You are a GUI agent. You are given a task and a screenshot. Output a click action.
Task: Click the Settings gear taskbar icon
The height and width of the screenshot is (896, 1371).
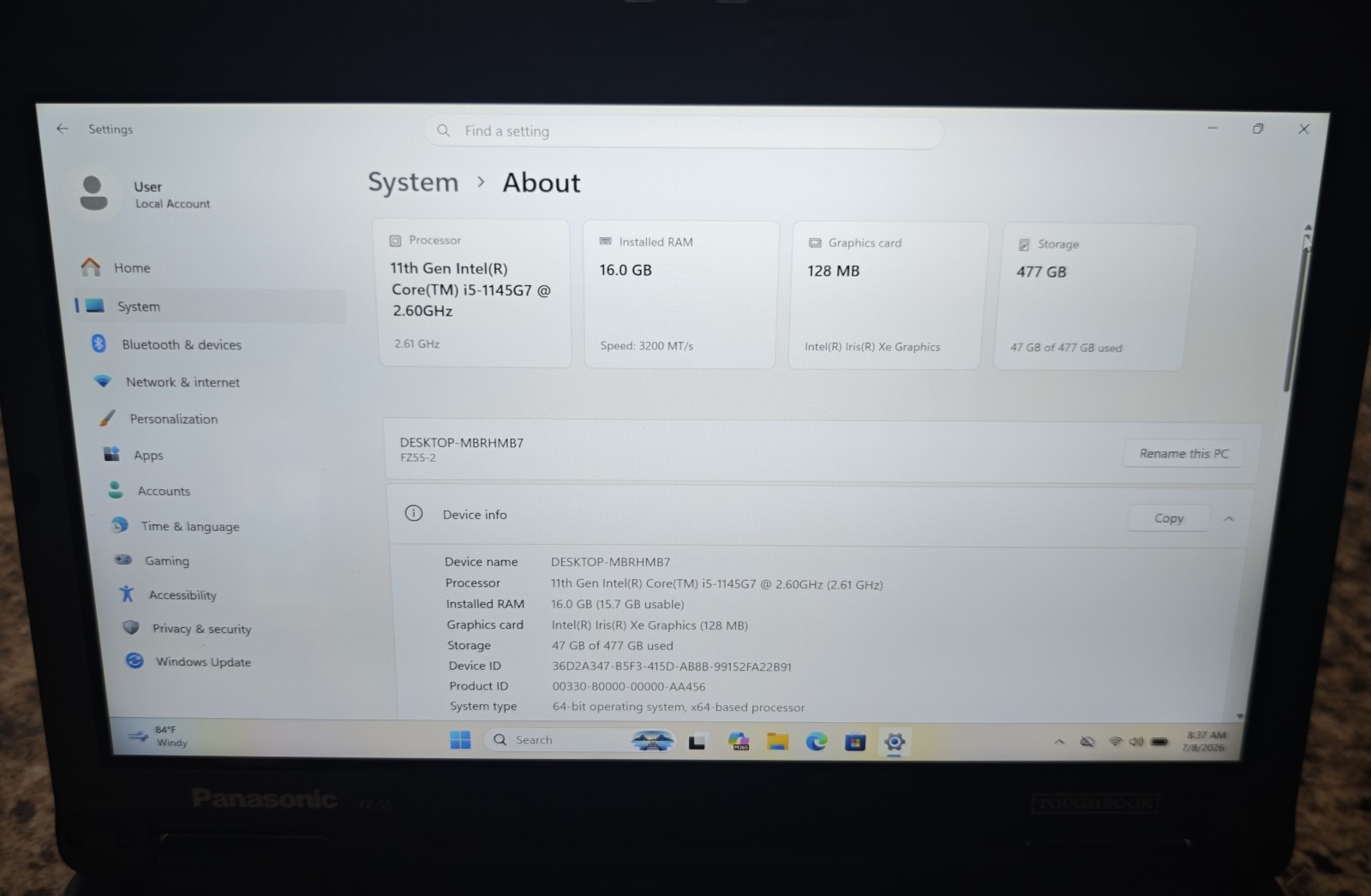(894, 742)
